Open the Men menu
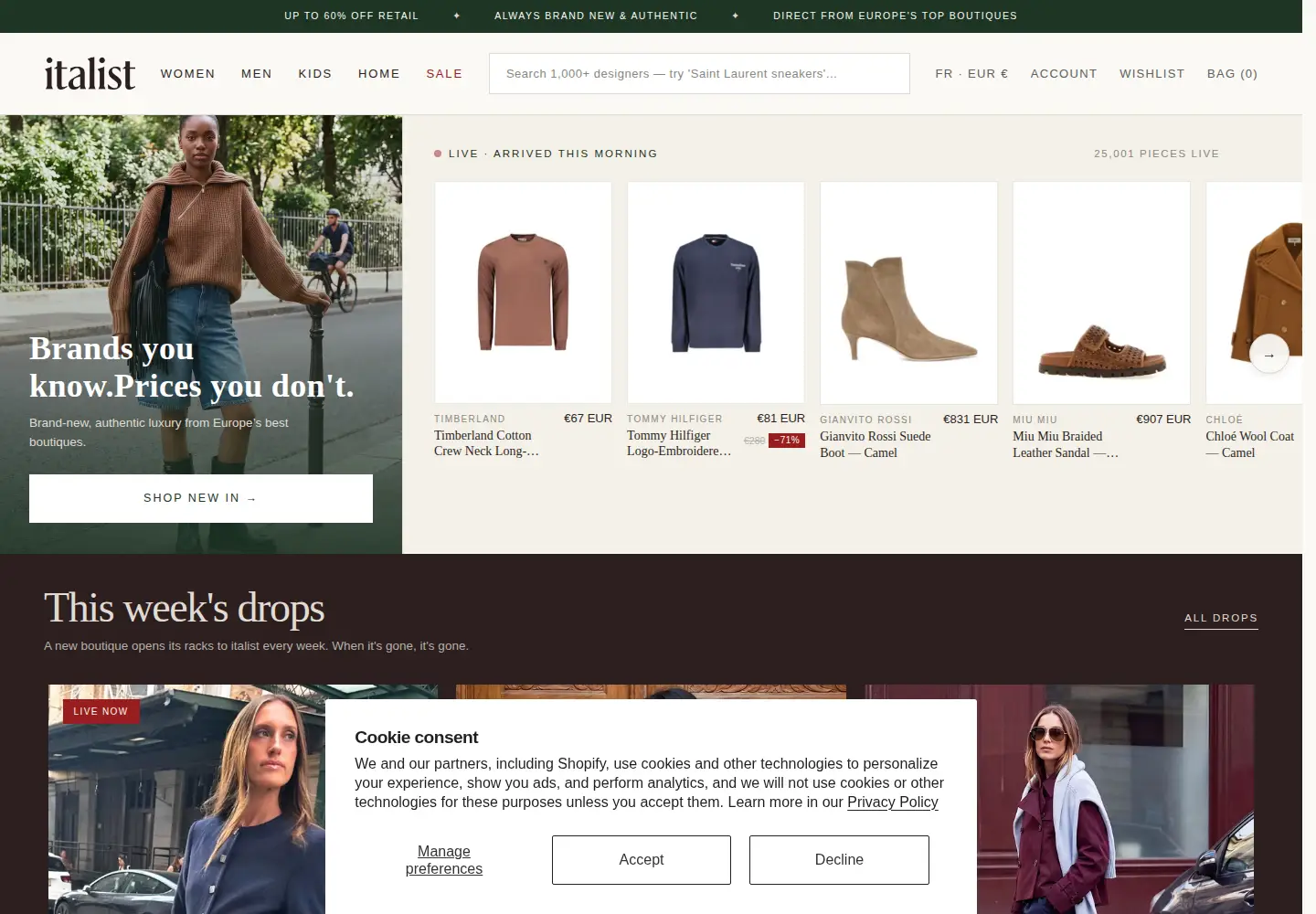This screenshot has width=1316, height=914. [x=257, y=73]
